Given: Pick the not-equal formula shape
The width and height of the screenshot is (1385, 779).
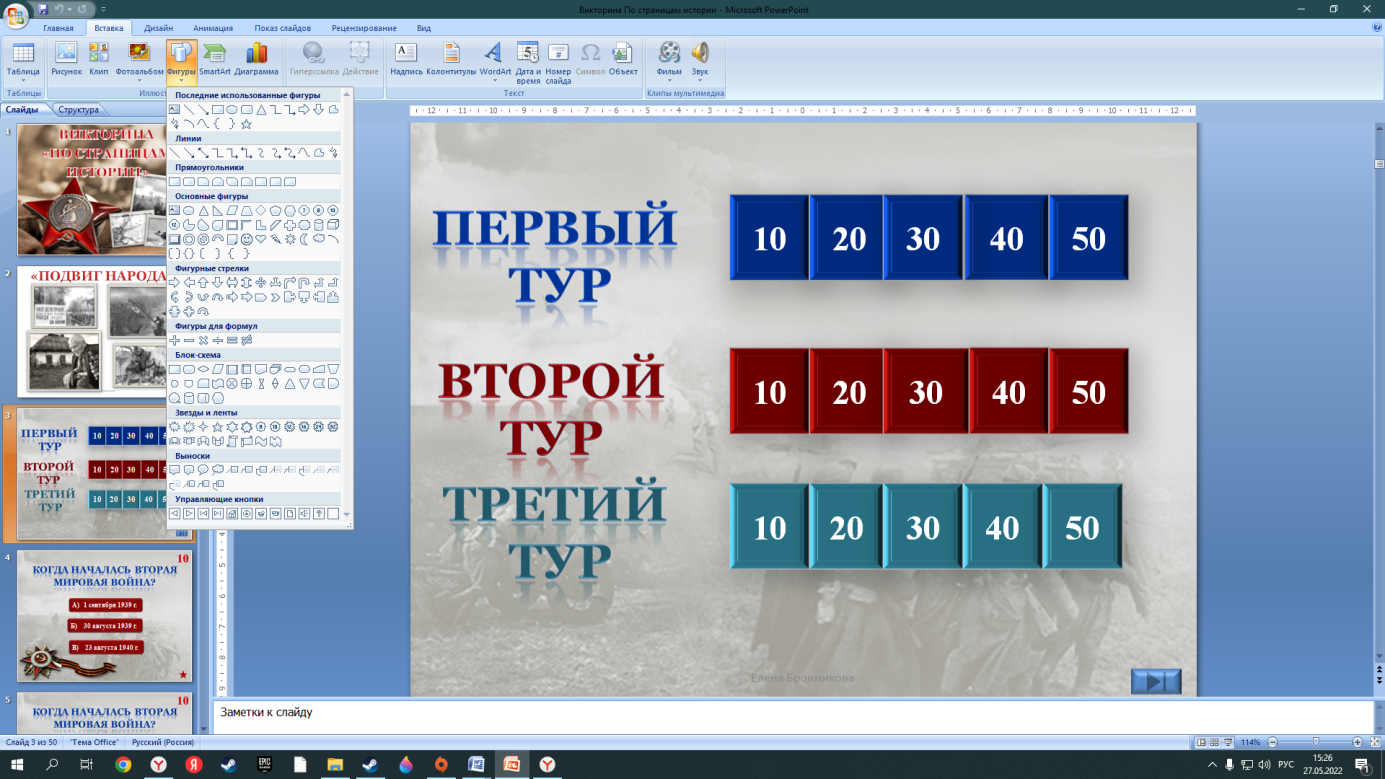Looking at the screenshot, I should (x=246, y=340).
